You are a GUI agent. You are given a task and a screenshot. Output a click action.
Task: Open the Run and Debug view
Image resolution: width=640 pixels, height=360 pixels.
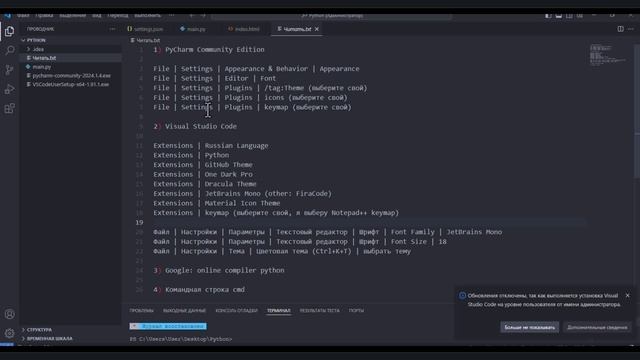(x=9, y=89)
